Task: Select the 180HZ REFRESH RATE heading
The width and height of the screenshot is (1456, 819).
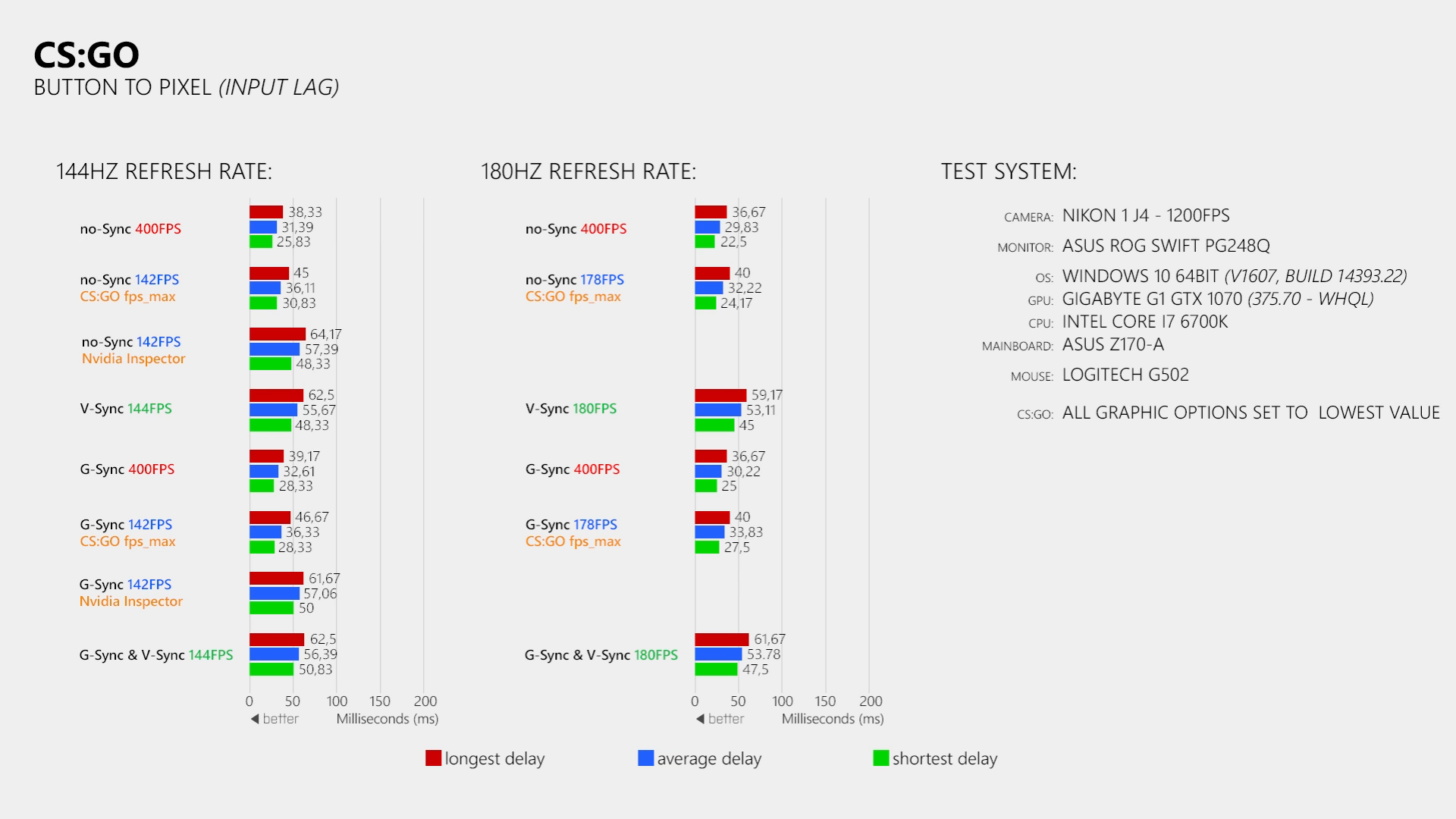Action: point(588,171)
